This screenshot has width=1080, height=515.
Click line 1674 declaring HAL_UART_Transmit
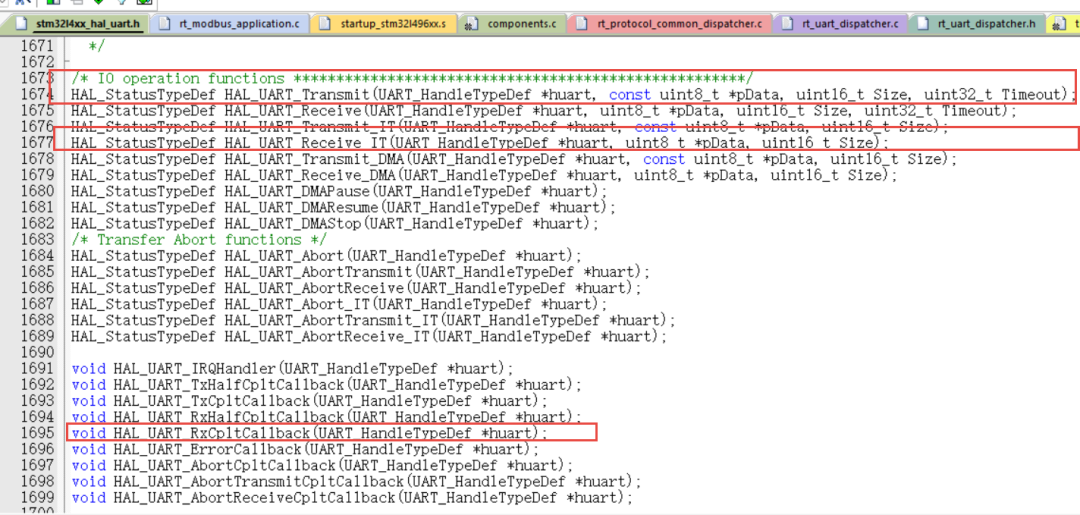pyautogui.click(x=573, y=94)
